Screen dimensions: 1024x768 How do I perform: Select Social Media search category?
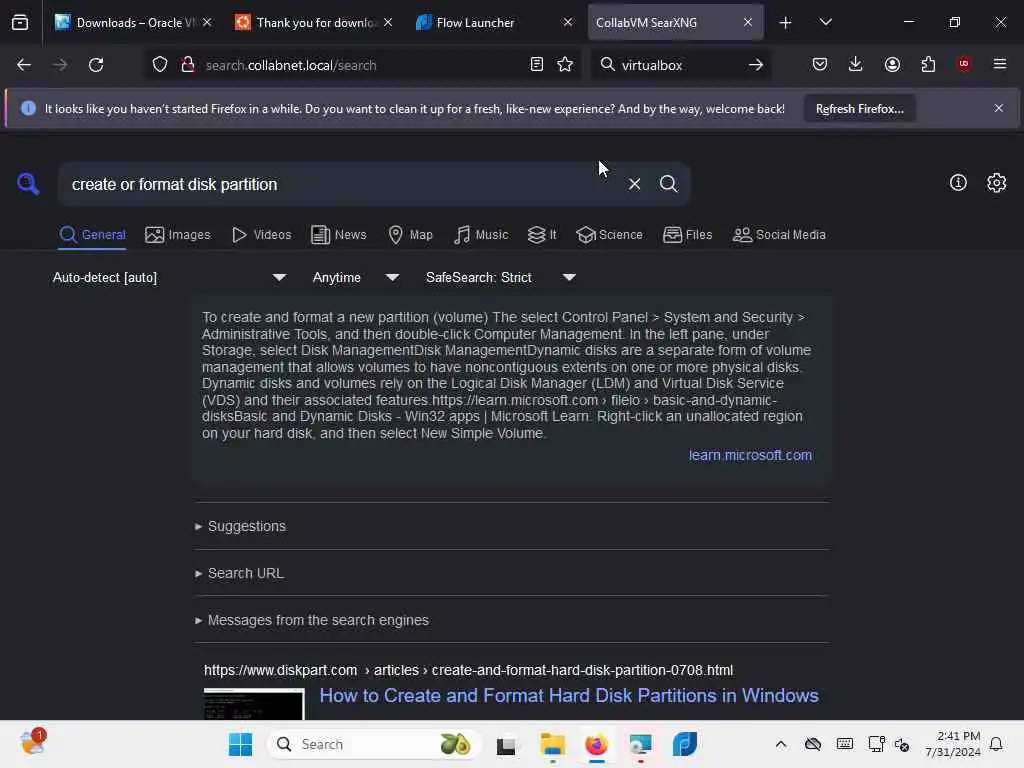pyautogui.click(x=779, y=235)
